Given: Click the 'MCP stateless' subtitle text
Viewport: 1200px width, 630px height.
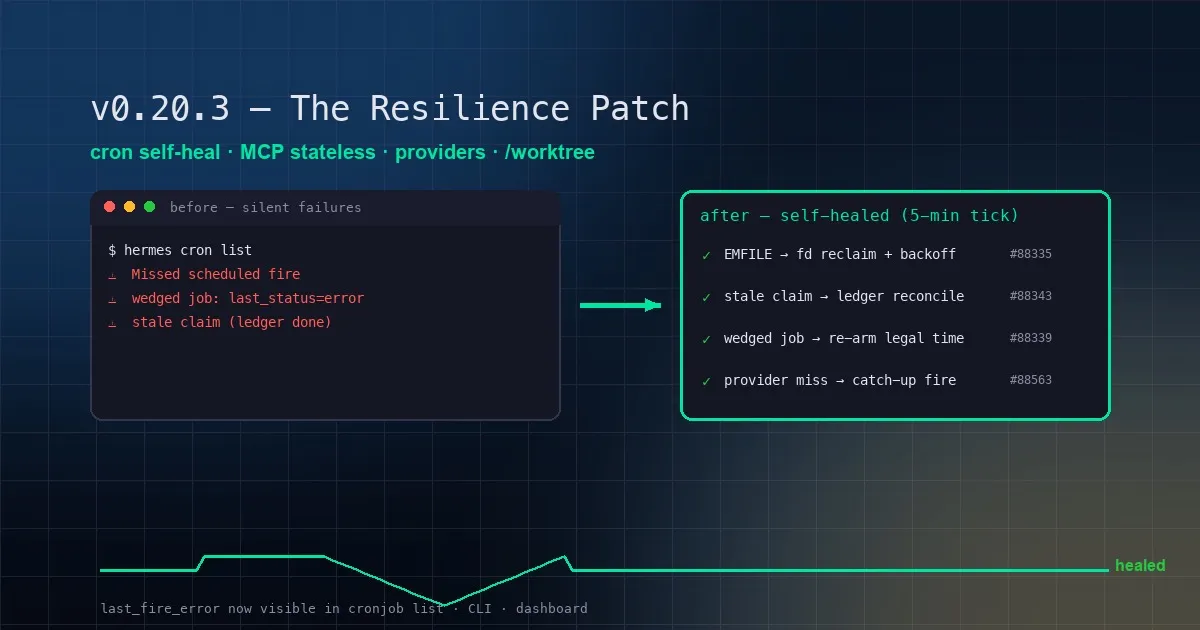Looking at the screenshot, I should pyautogui.click(x=308, y=153).
